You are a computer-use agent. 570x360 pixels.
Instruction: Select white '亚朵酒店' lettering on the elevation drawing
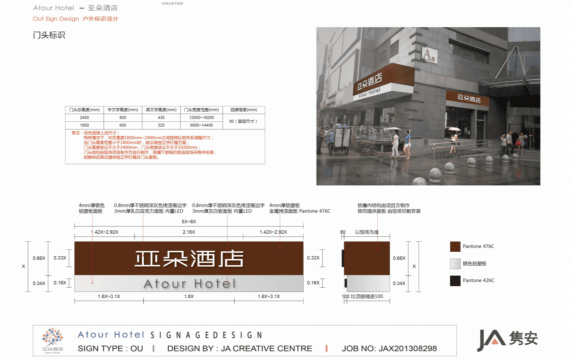coord(189,259)
